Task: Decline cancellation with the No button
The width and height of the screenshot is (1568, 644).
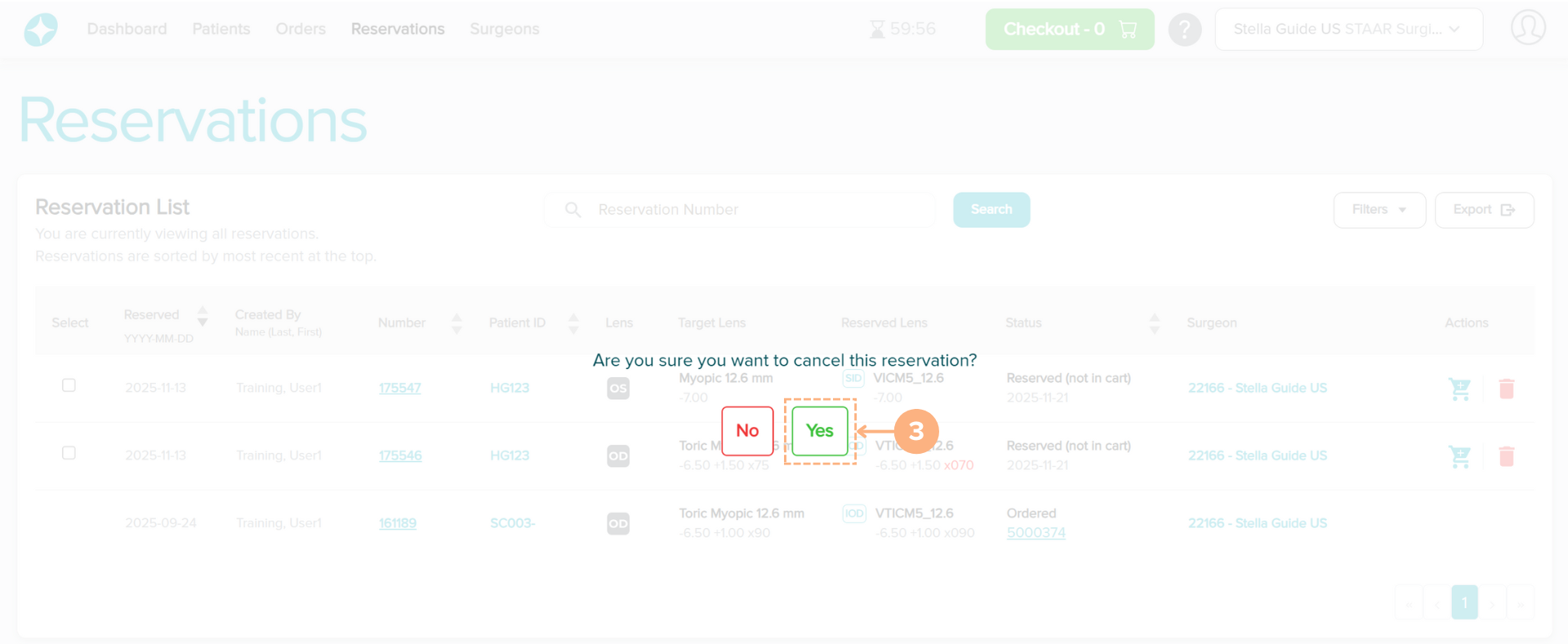Action: click(x=747, y=431)
